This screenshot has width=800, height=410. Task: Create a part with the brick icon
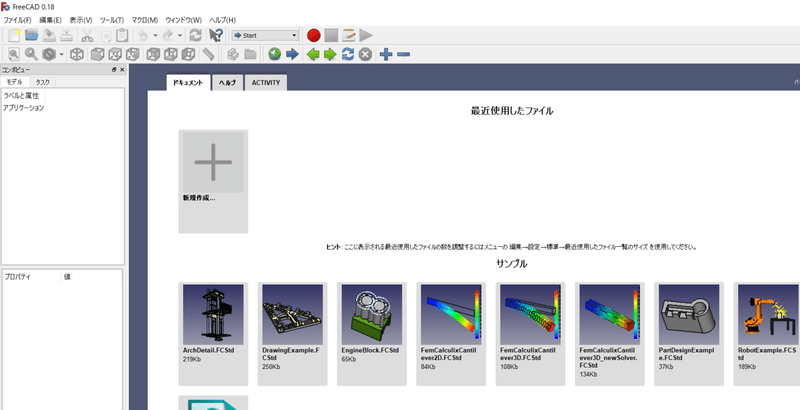tap(233, 54)
